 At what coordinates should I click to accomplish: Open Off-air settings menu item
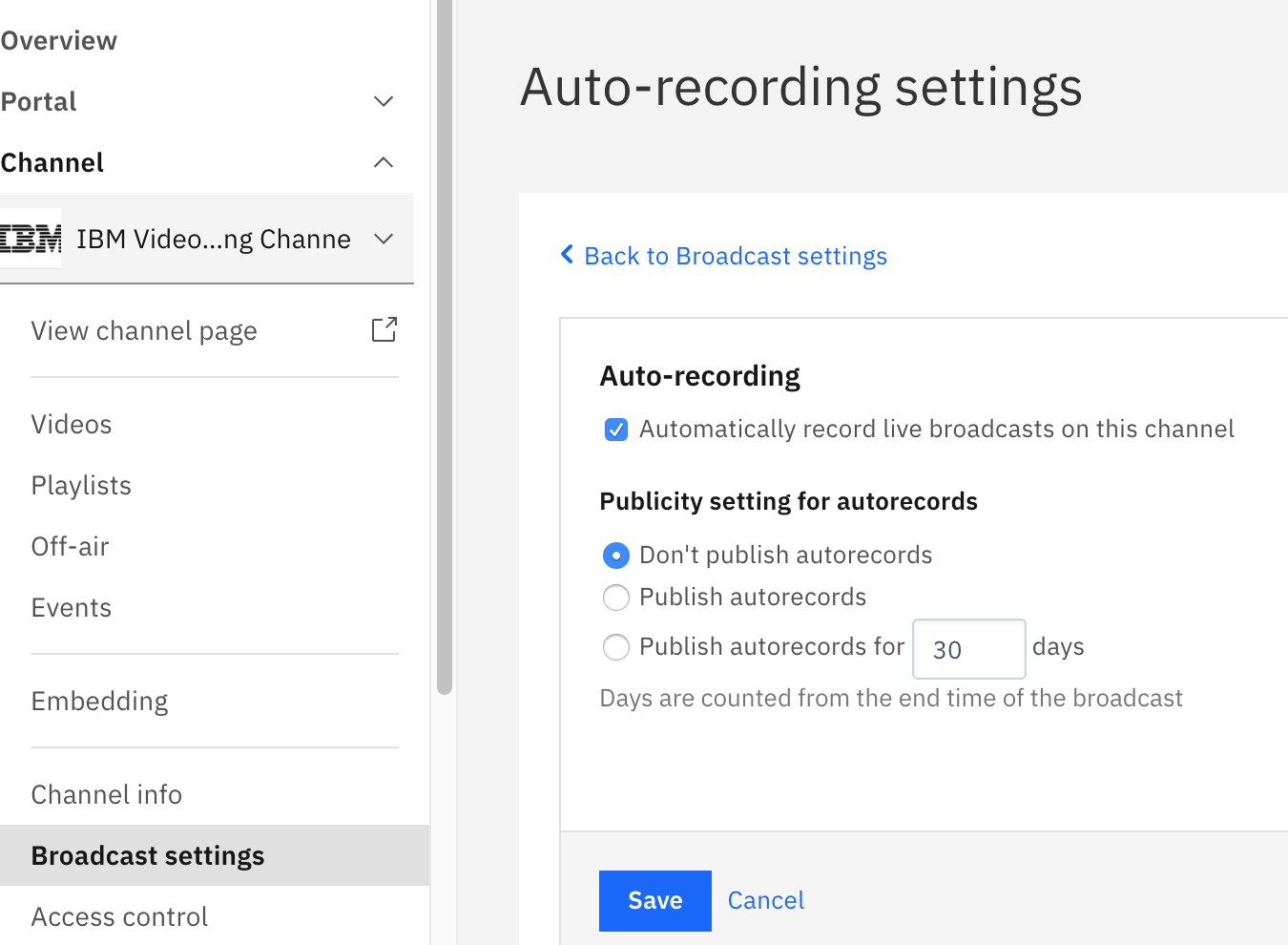pos(71,546)
